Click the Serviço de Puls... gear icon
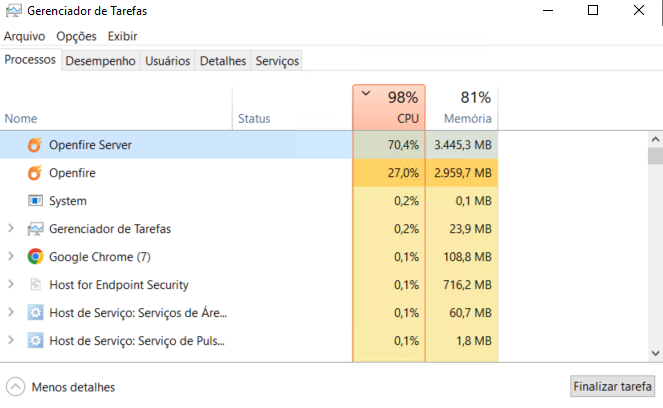 pyautogui.click(x=36, y=340)
